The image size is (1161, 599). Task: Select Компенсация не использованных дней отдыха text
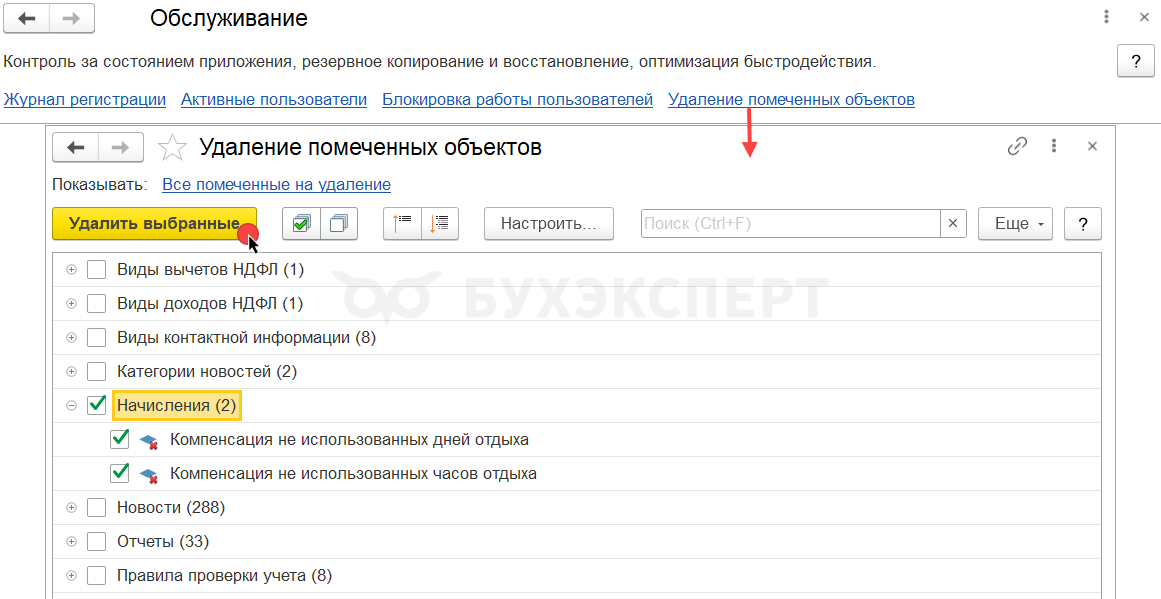(349, 439)
